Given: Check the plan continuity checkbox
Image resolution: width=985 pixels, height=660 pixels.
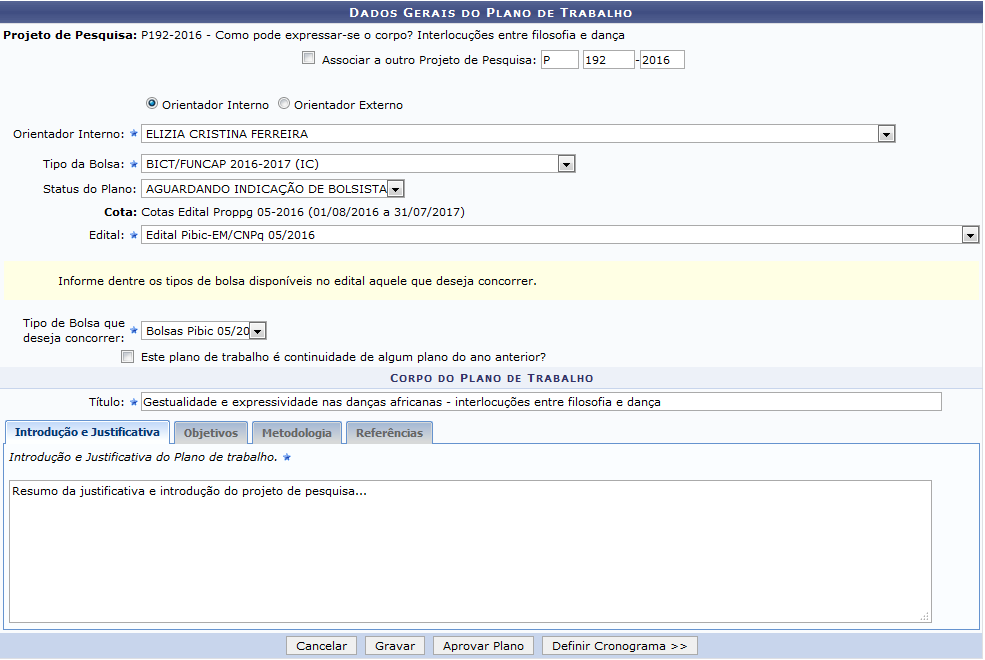Looking at the screenshot, I should pos(127,356).
